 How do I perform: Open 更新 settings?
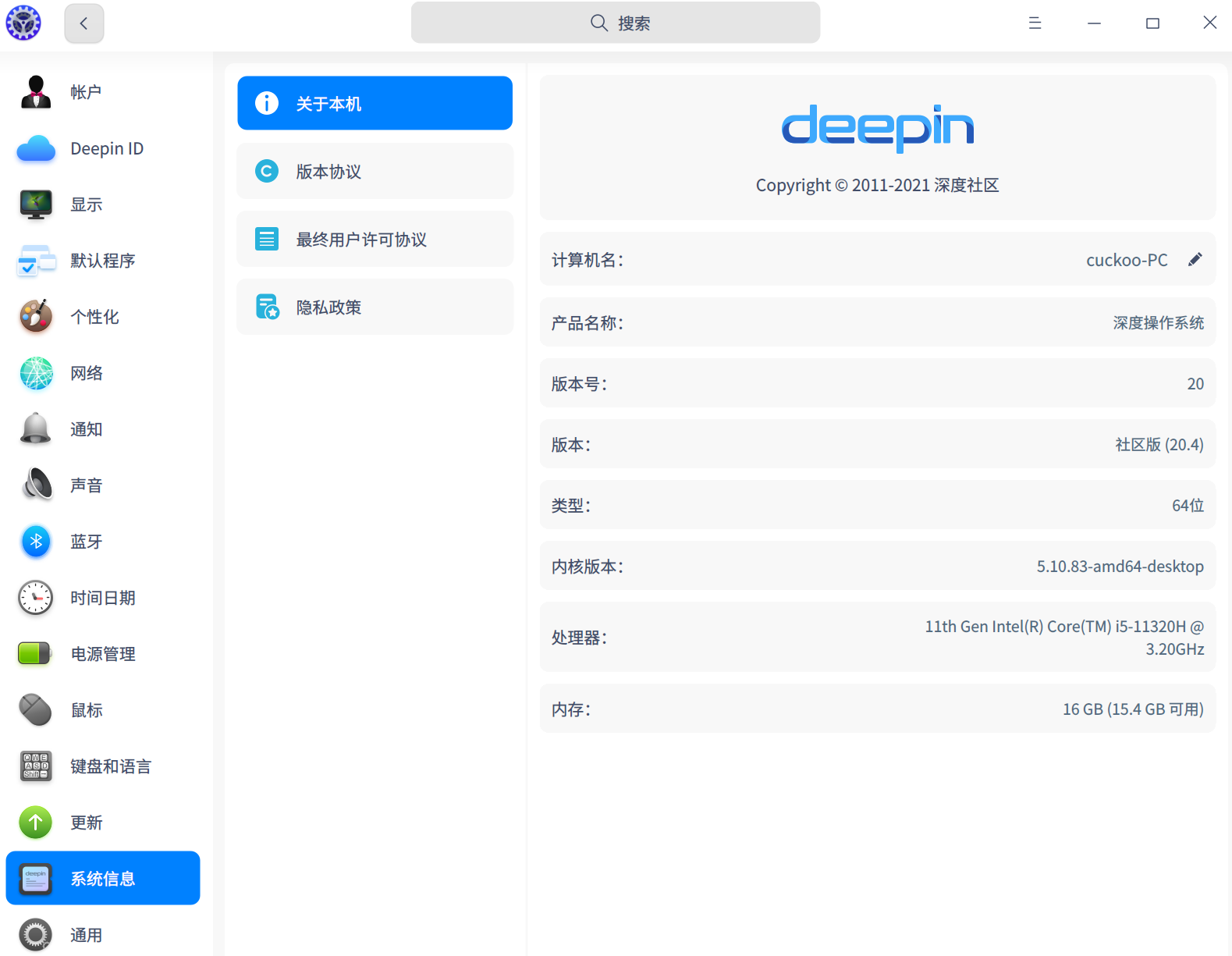pos(103,823)
